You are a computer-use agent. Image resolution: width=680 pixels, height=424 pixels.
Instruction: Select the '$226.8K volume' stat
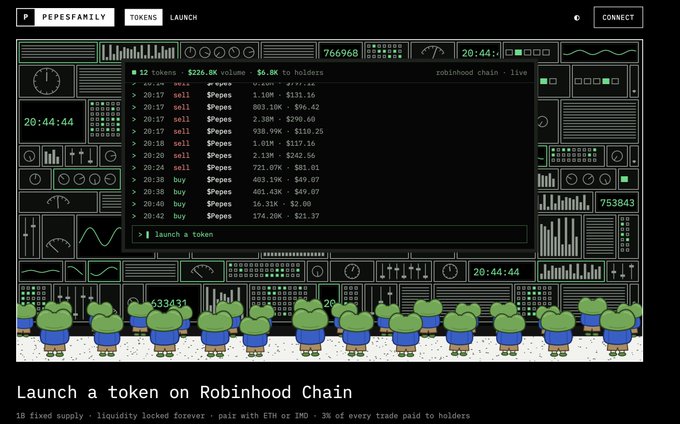[x=216, y=72]
